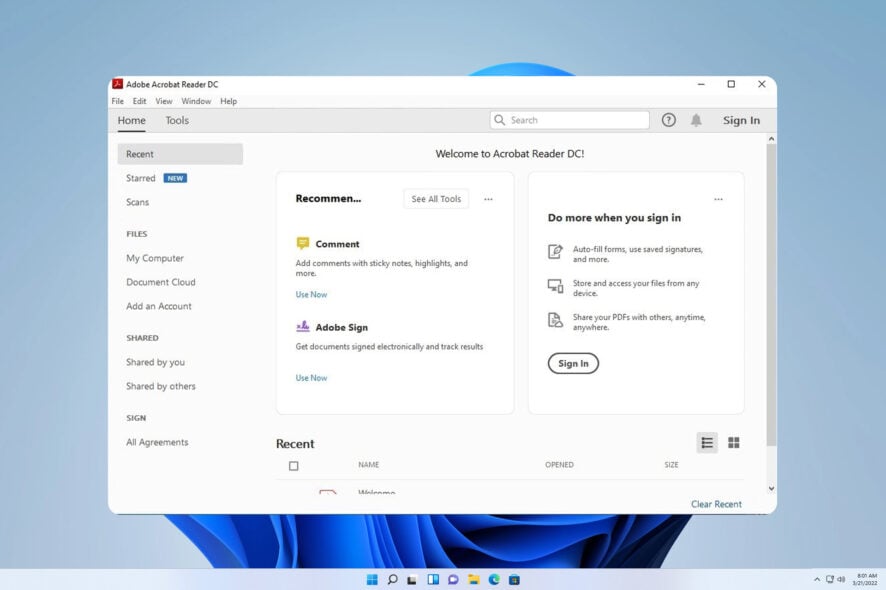Open notifications via the bell icon
Image resolution: width=886 pixels, height=590 pixels.
[x=697, y=119]
